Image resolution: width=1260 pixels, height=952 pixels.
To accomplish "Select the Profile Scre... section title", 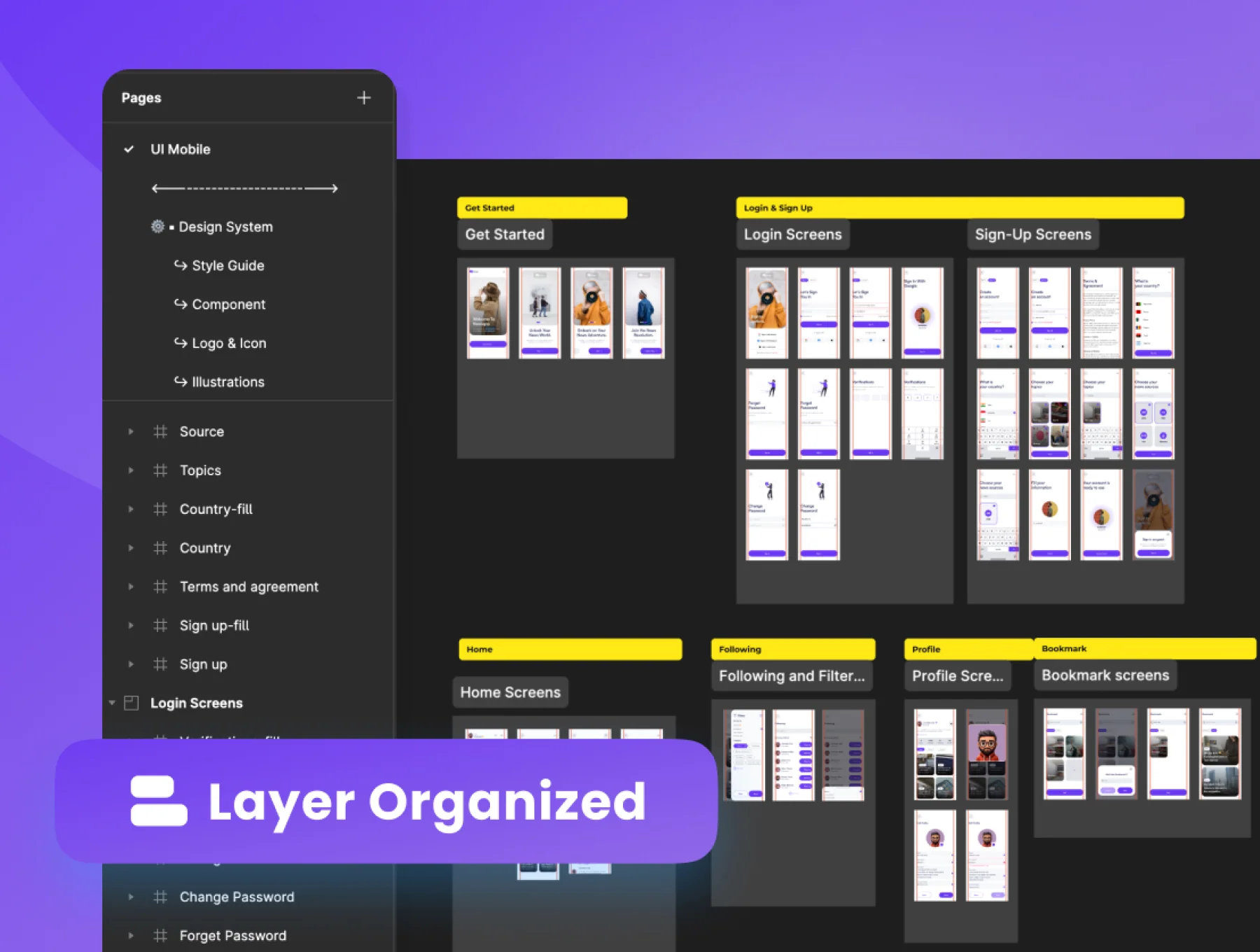I will (x=958, y=675).
